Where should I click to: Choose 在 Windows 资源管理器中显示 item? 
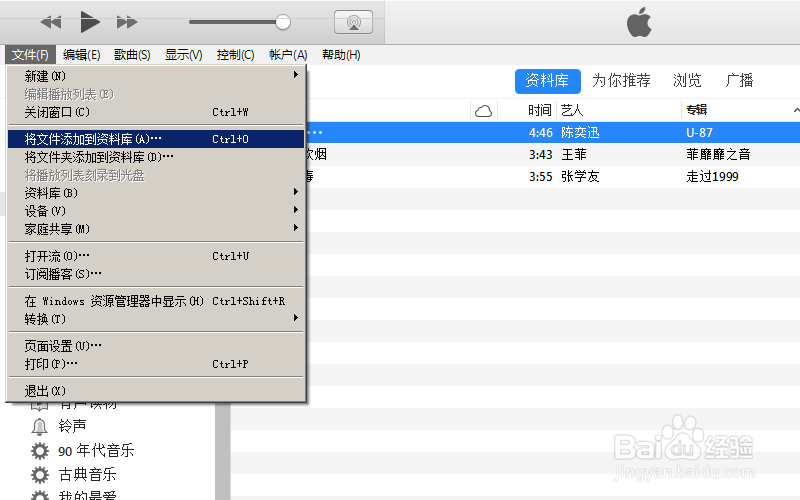click(156, 301)
